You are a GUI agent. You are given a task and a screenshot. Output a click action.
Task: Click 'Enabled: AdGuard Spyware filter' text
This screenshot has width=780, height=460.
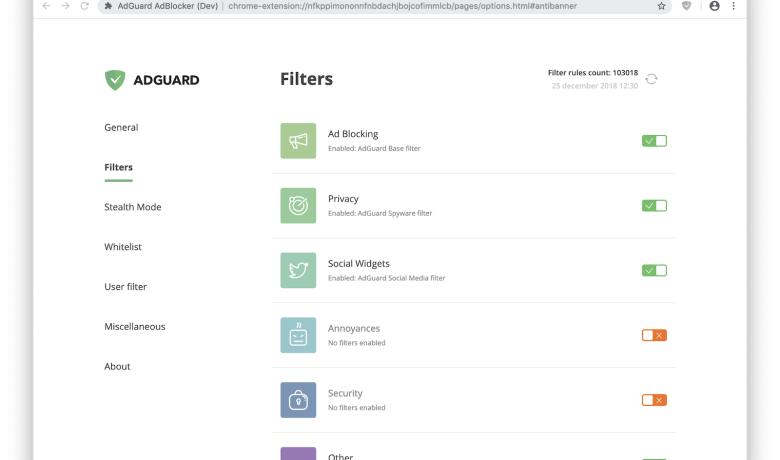[x=380, y=213]
